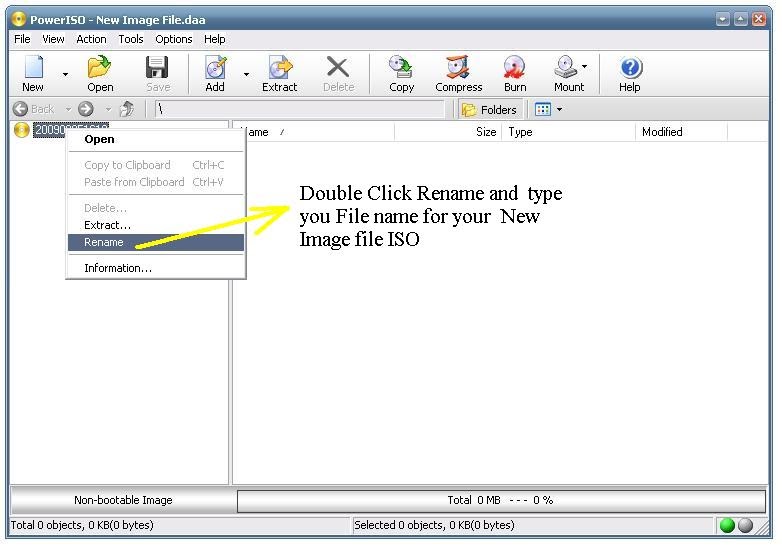Viewport: 782px width, 547px height.
Task: Sort by the Size column header
Action: pyautogui.click(x=447, y=132)
